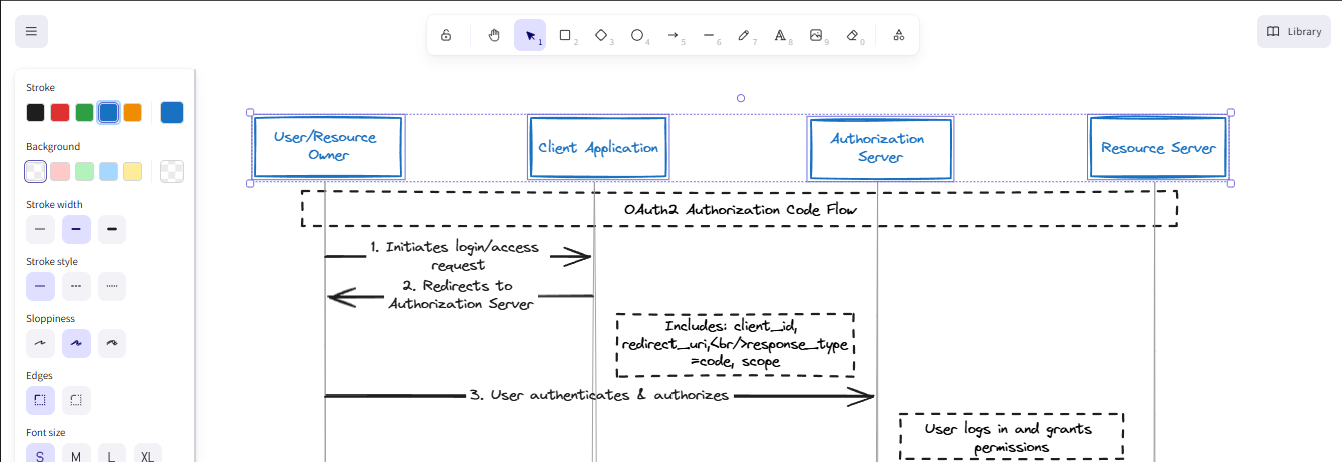
Task: Select the Insert image tool
Action: pyautogui.click(x=817, y=35)
